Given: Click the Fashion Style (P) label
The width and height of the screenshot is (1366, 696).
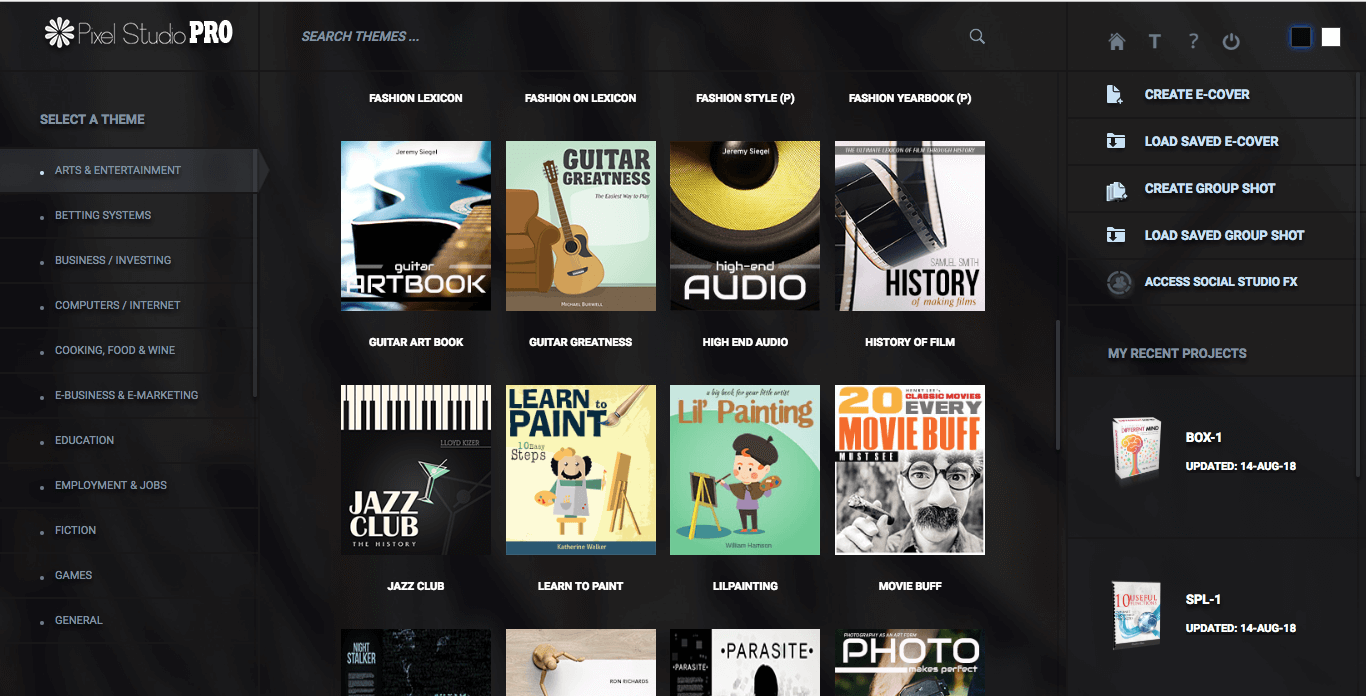Looking at the screenshot, I should pyautogui.click(x=745, y=98).
